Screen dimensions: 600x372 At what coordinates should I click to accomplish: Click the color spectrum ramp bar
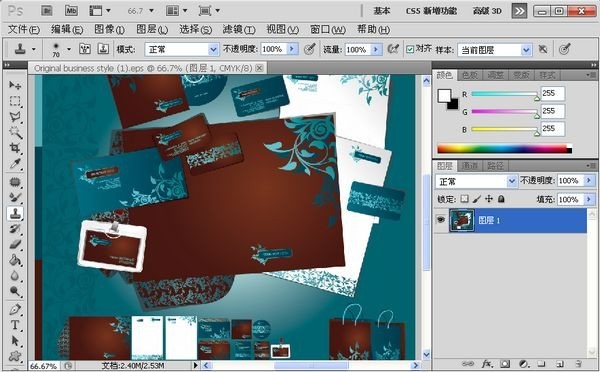pyautogui.click(x=504, y=148)
